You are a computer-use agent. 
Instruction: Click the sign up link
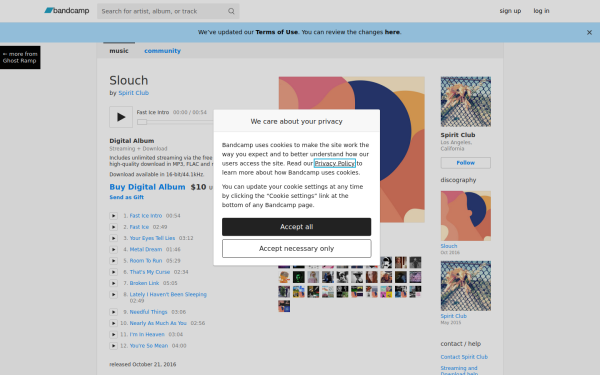(x=510, y=11)
